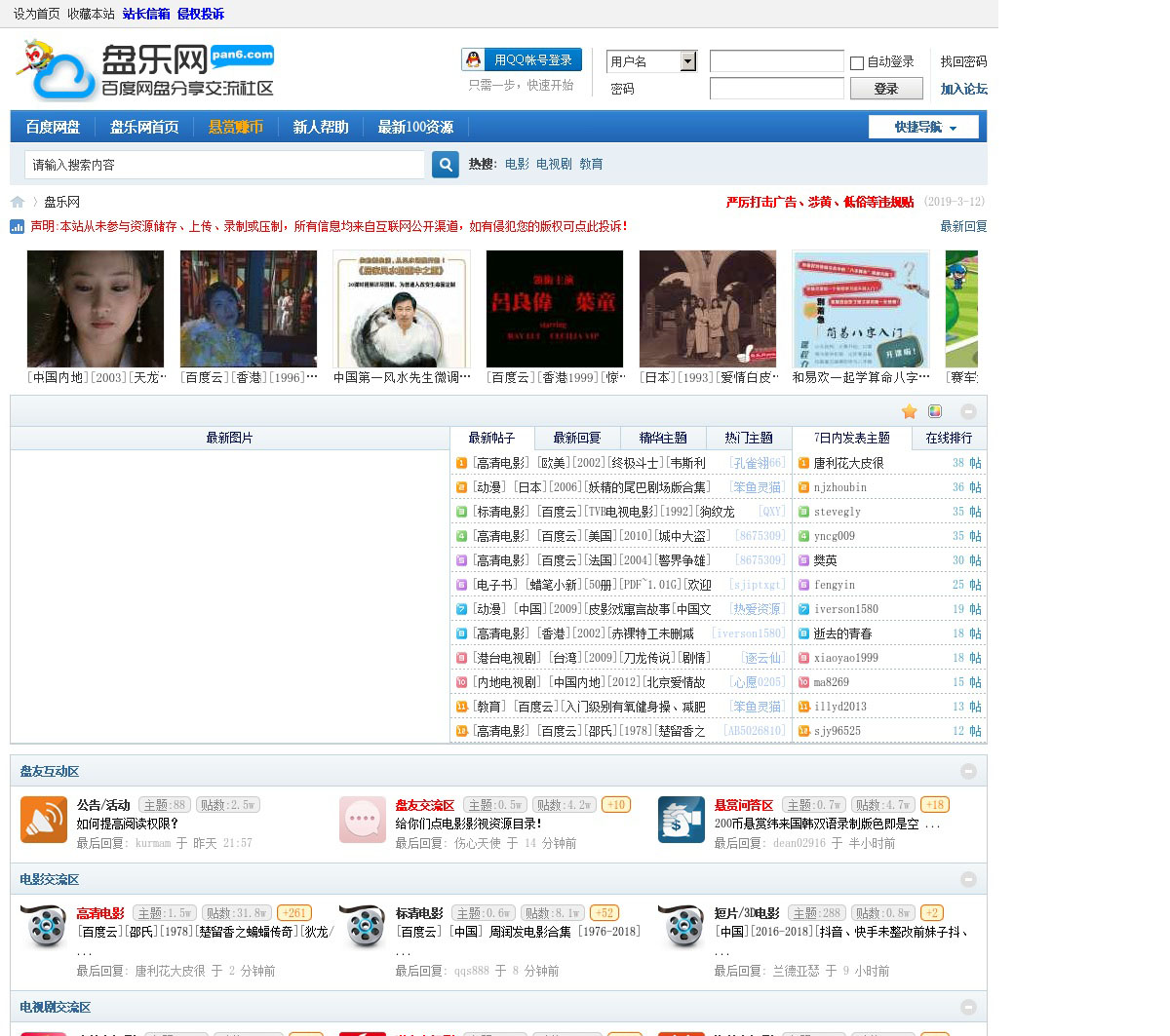Collapse the 盘友互动区 section
This screenshot has height=1036, width=1170.
point(968,771)
